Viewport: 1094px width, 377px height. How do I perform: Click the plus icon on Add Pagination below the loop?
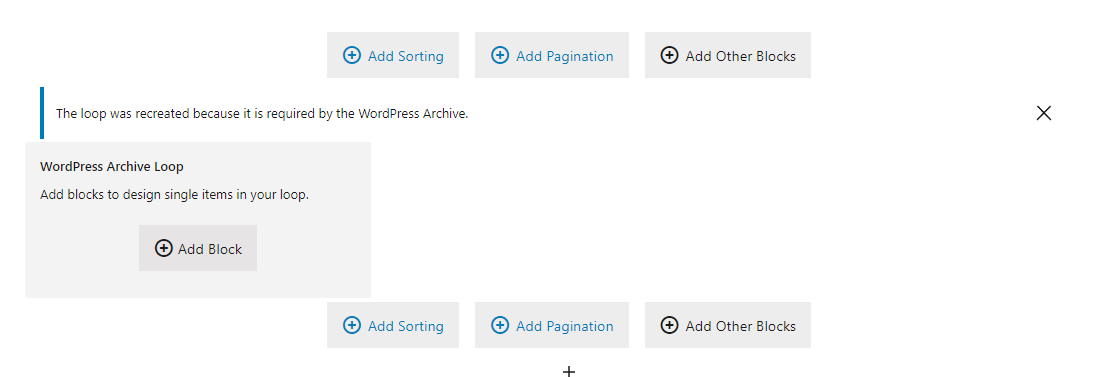tap(500, 325)
